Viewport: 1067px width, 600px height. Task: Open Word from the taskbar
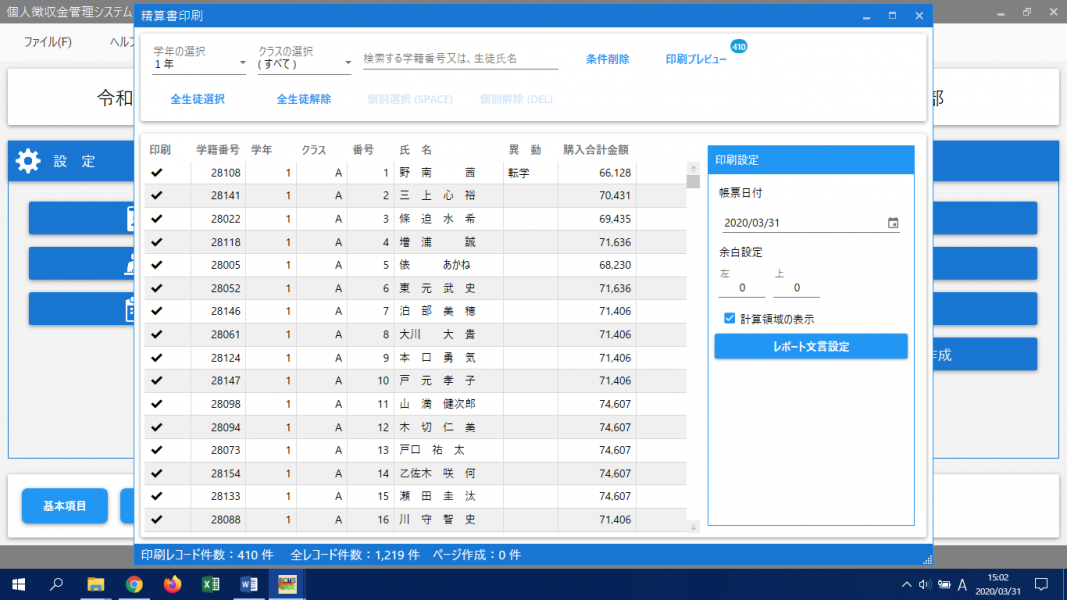[249, 584]
